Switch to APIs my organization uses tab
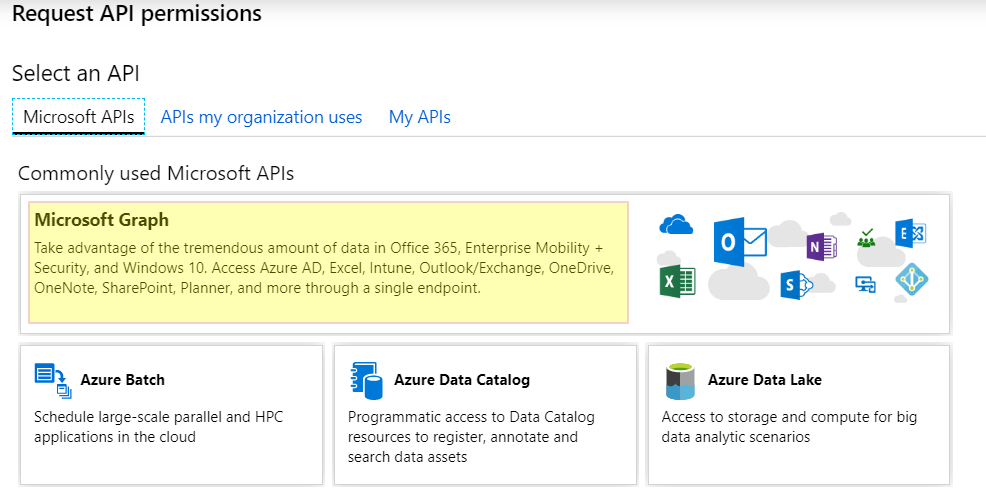Image resolution: width=986 pixels, height=492 pixels. pyautogui.click(x=261, y=118)
